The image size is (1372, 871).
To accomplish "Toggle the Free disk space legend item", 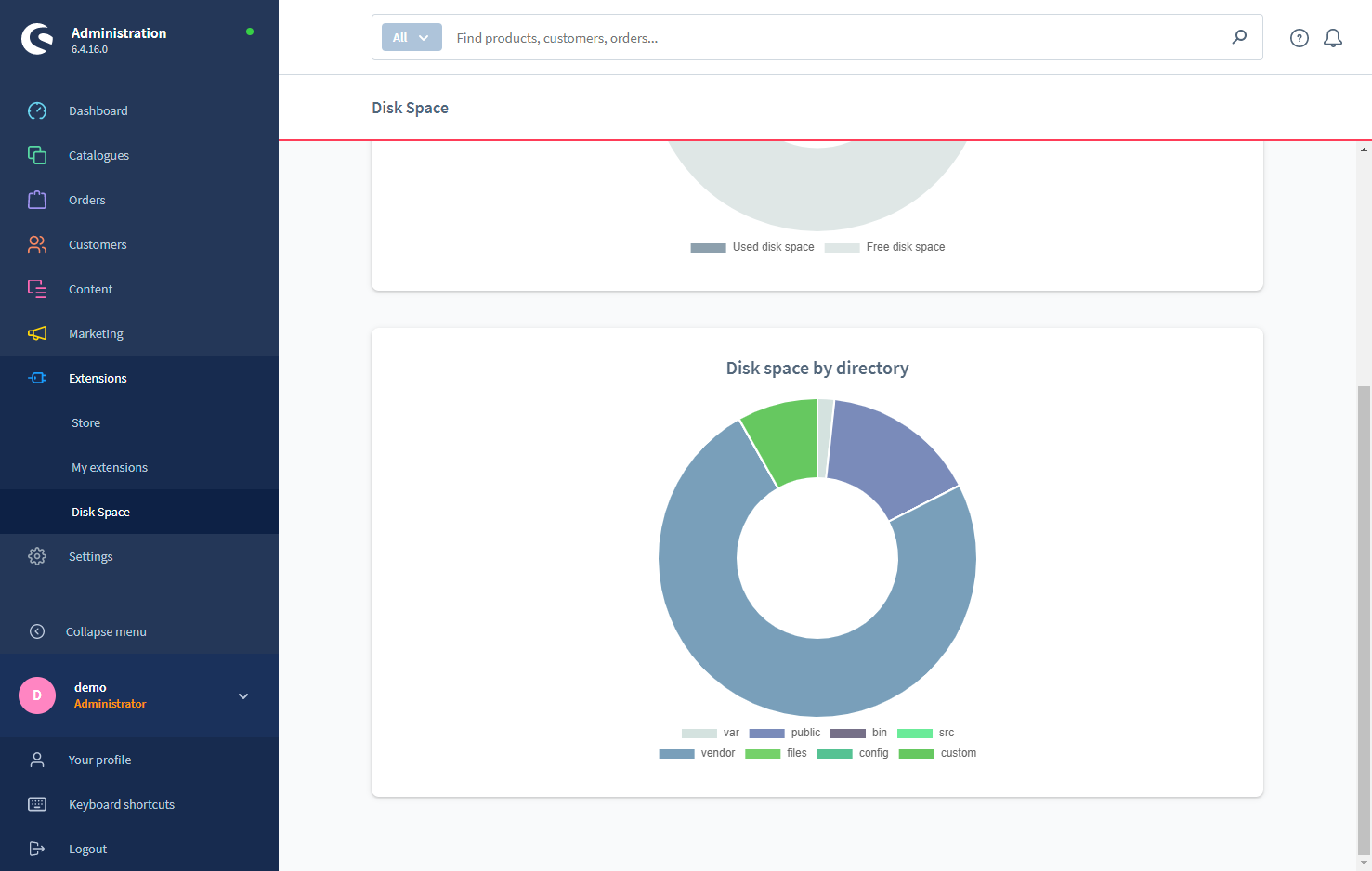I will point(884,247).
